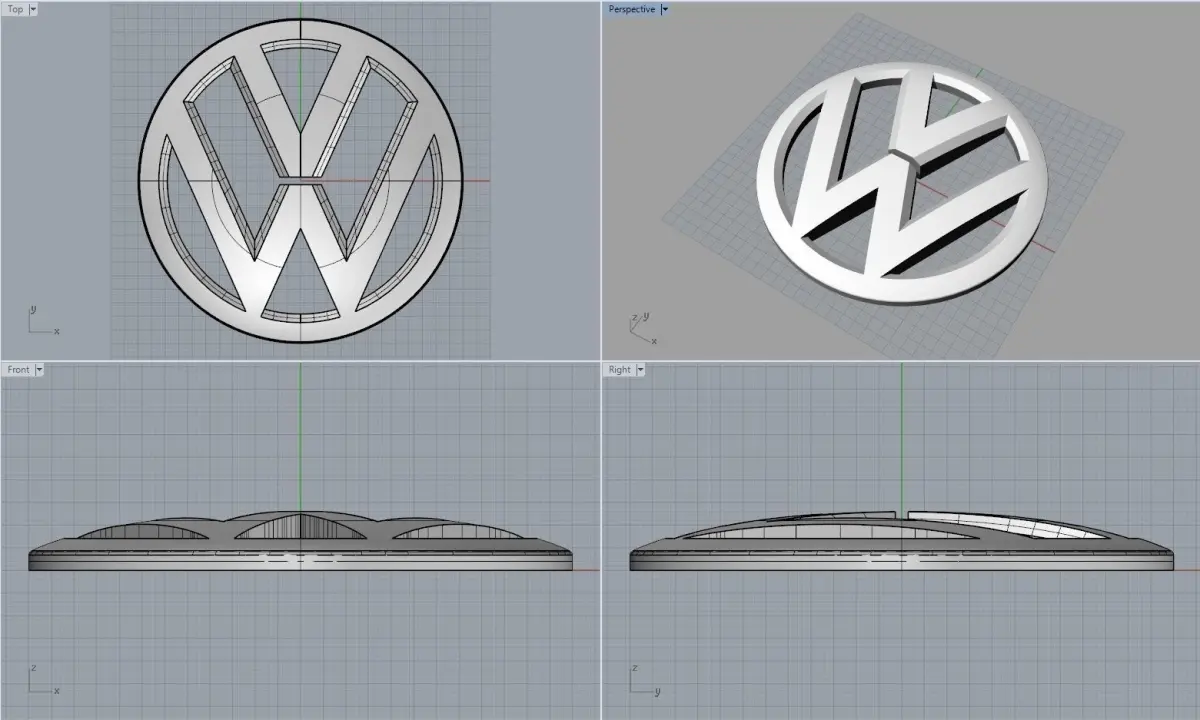1200x720 pixels.
Task: Open the Perspective viewport dropdown arrow
Action: (666, 9)
